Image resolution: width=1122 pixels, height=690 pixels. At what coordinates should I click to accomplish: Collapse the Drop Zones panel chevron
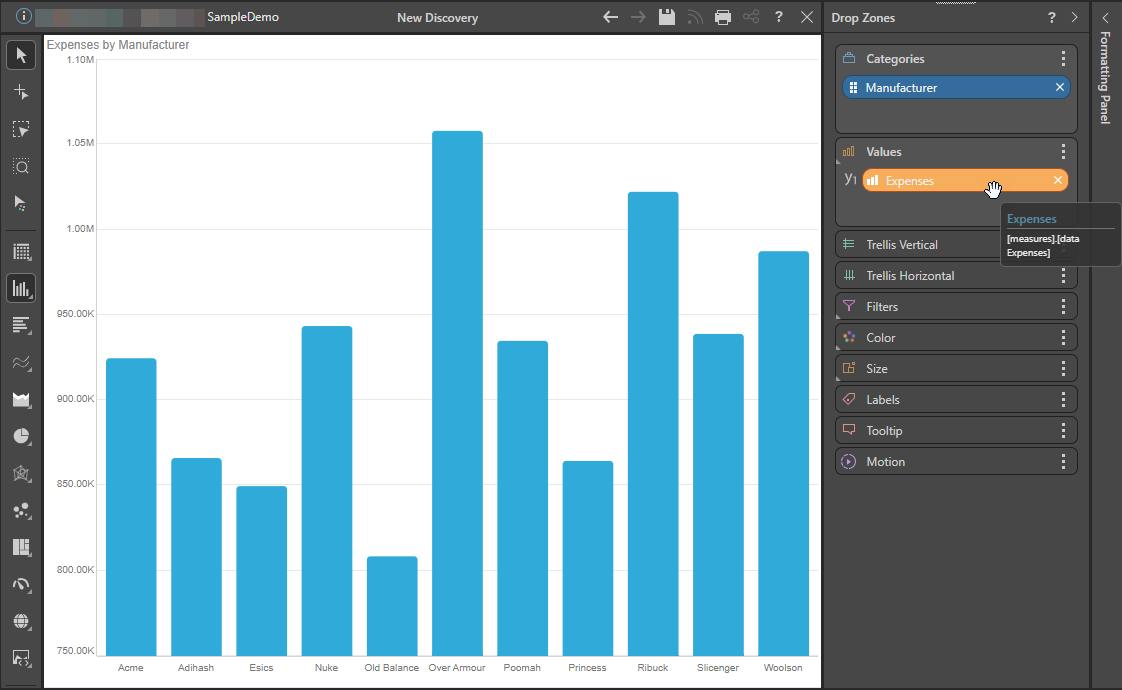click(x=1074, y=18)
